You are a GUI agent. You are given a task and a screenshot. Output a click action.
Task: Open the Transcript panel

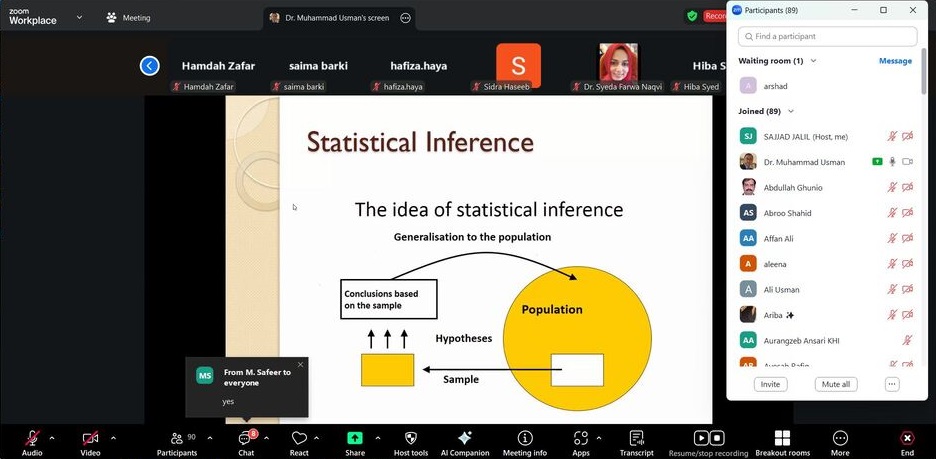(636, 443)
